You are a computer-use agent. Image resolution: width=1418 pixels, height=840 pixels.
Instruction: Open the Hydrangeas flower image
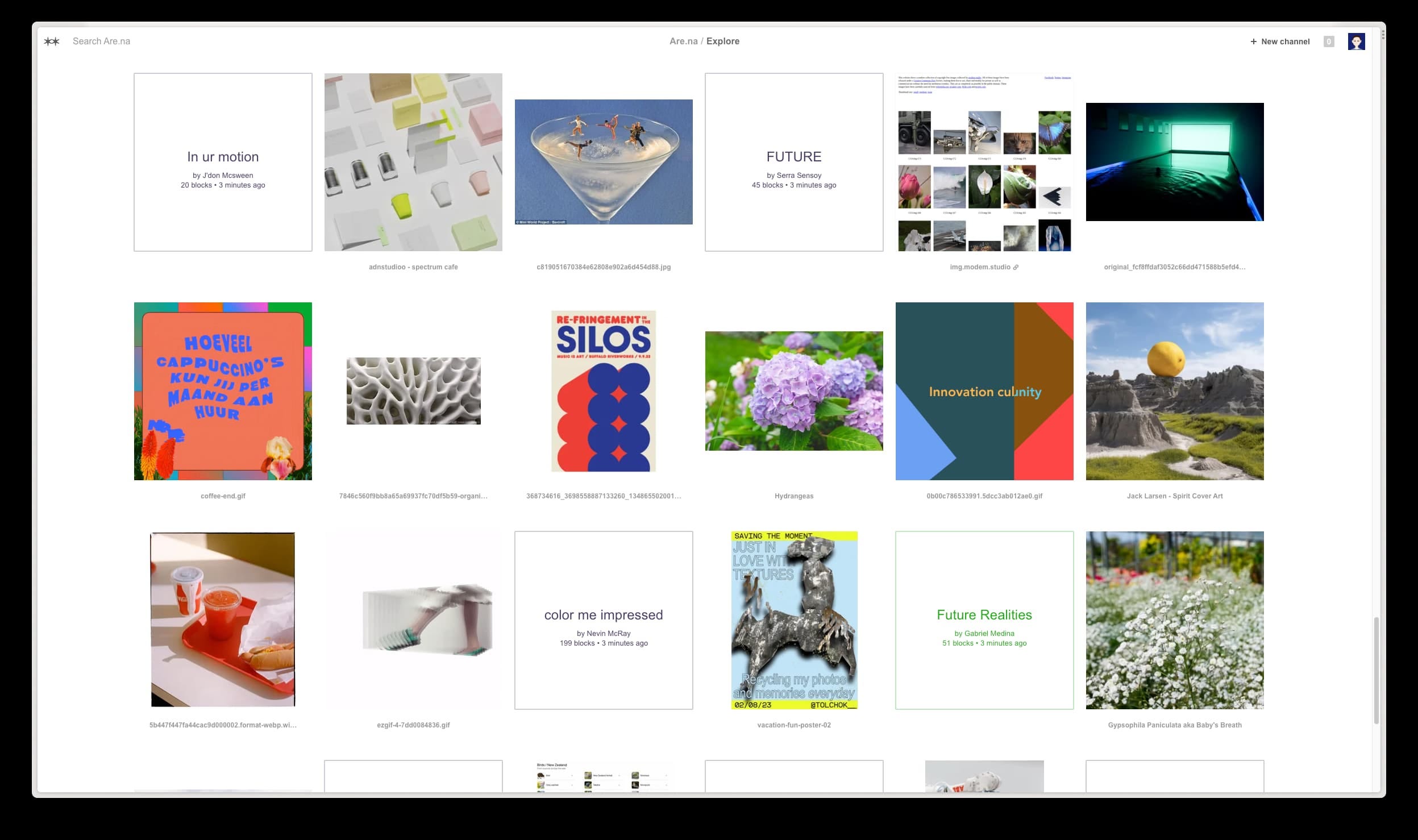coord(793,391)
